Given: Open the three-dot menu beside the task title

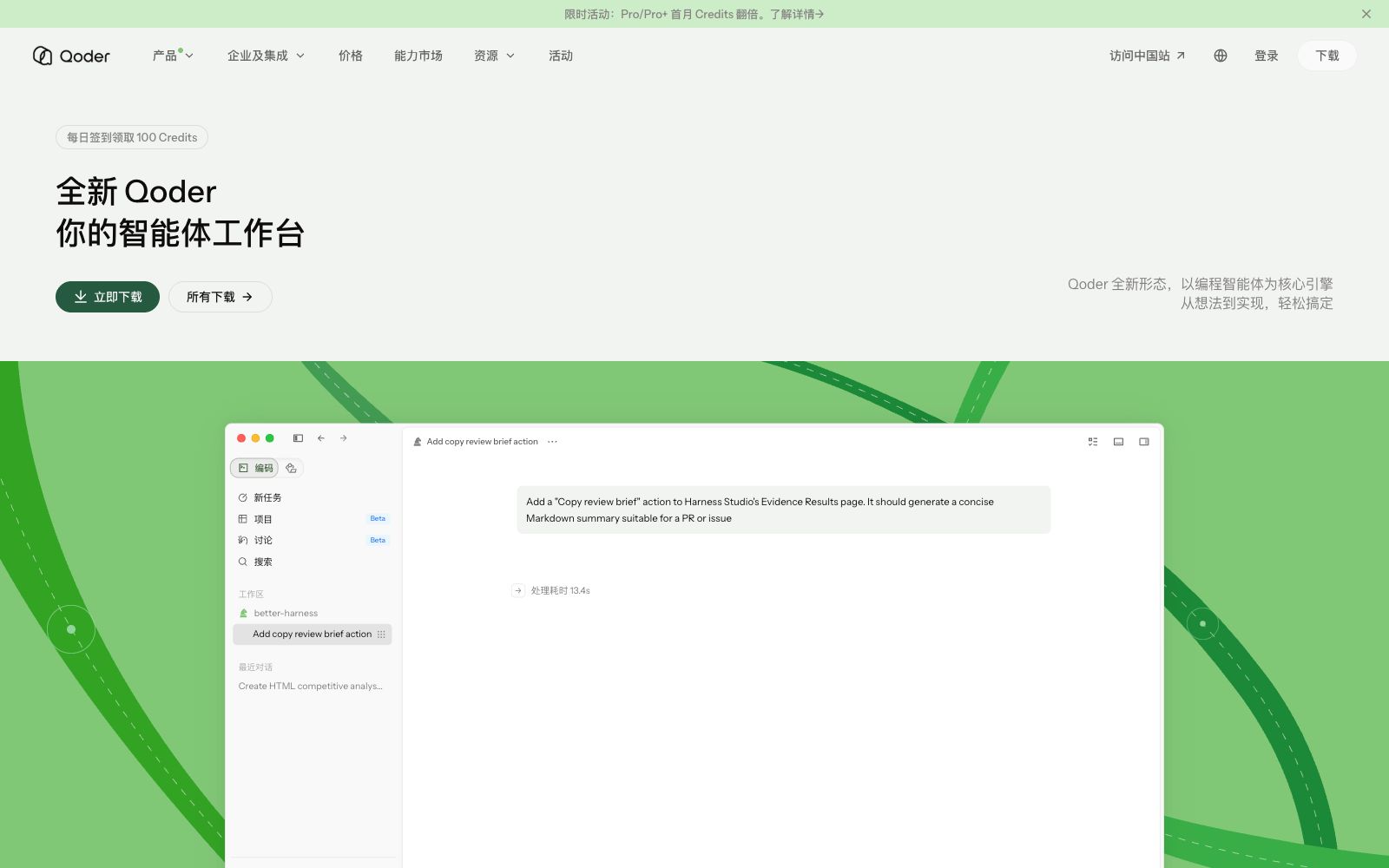Looking at the screenshot, I should pyautogui.click(x=552, y=442).
